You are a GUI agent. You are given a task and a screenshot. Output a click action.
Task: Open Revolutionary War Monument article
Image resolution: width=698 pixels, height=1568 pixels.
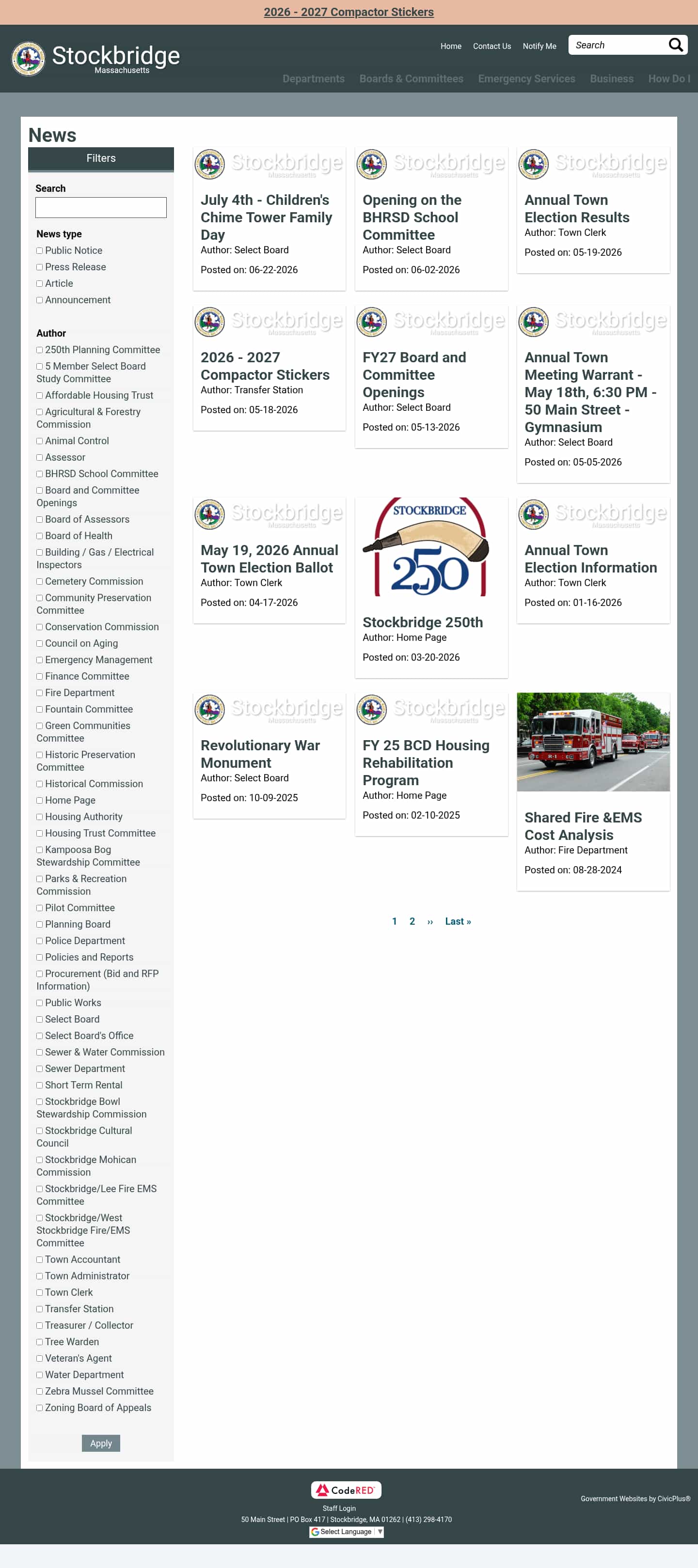click(260, 754)
